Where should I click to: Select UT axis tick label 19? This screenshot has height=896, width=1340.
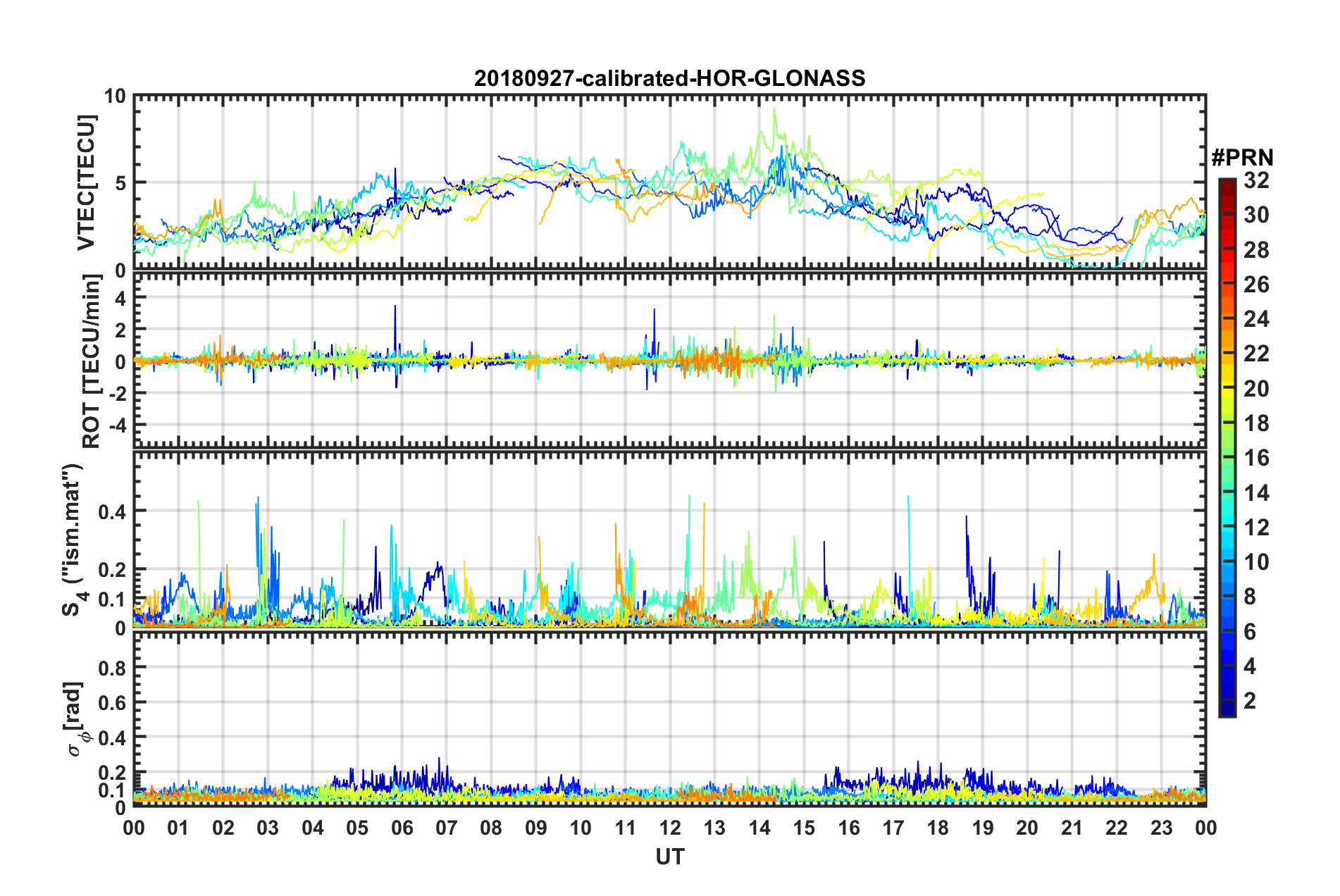(983, 828)
